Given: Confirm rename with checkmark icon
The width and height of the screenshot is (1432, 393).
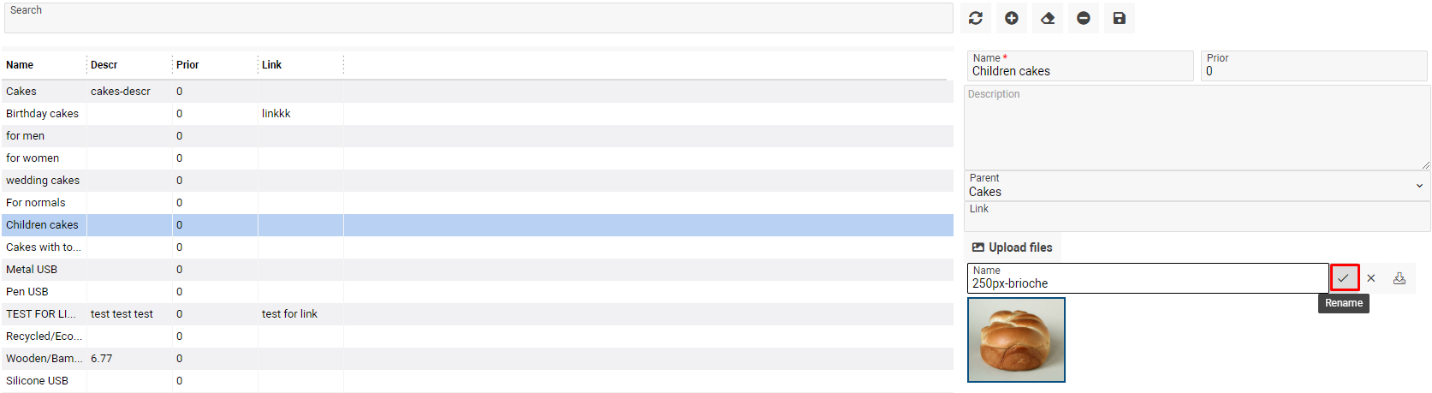Looking at the screenshot, I should [x=1344, y=278].
